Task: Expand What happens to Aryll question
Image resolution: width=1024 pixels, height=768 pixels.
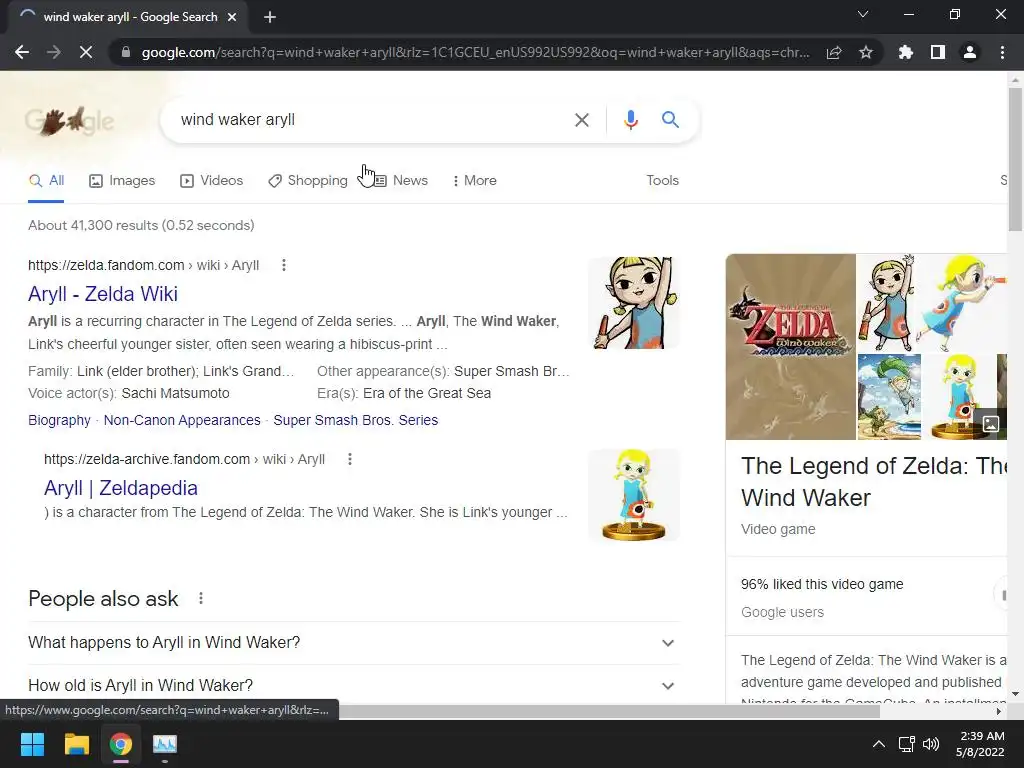Action: coord(353,643)
